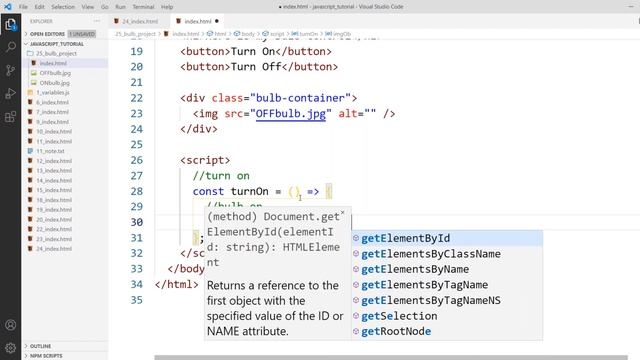Choose getElementsByTagName suggestion

[447, 284]
